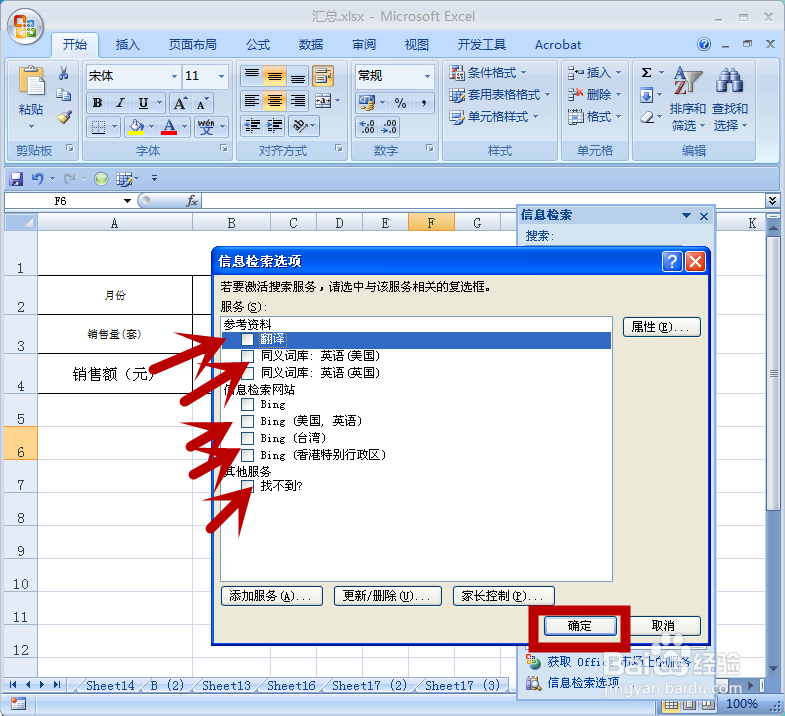
Task: Apply percent style number format
Action: pyautogui.click(x=400, y=103)
